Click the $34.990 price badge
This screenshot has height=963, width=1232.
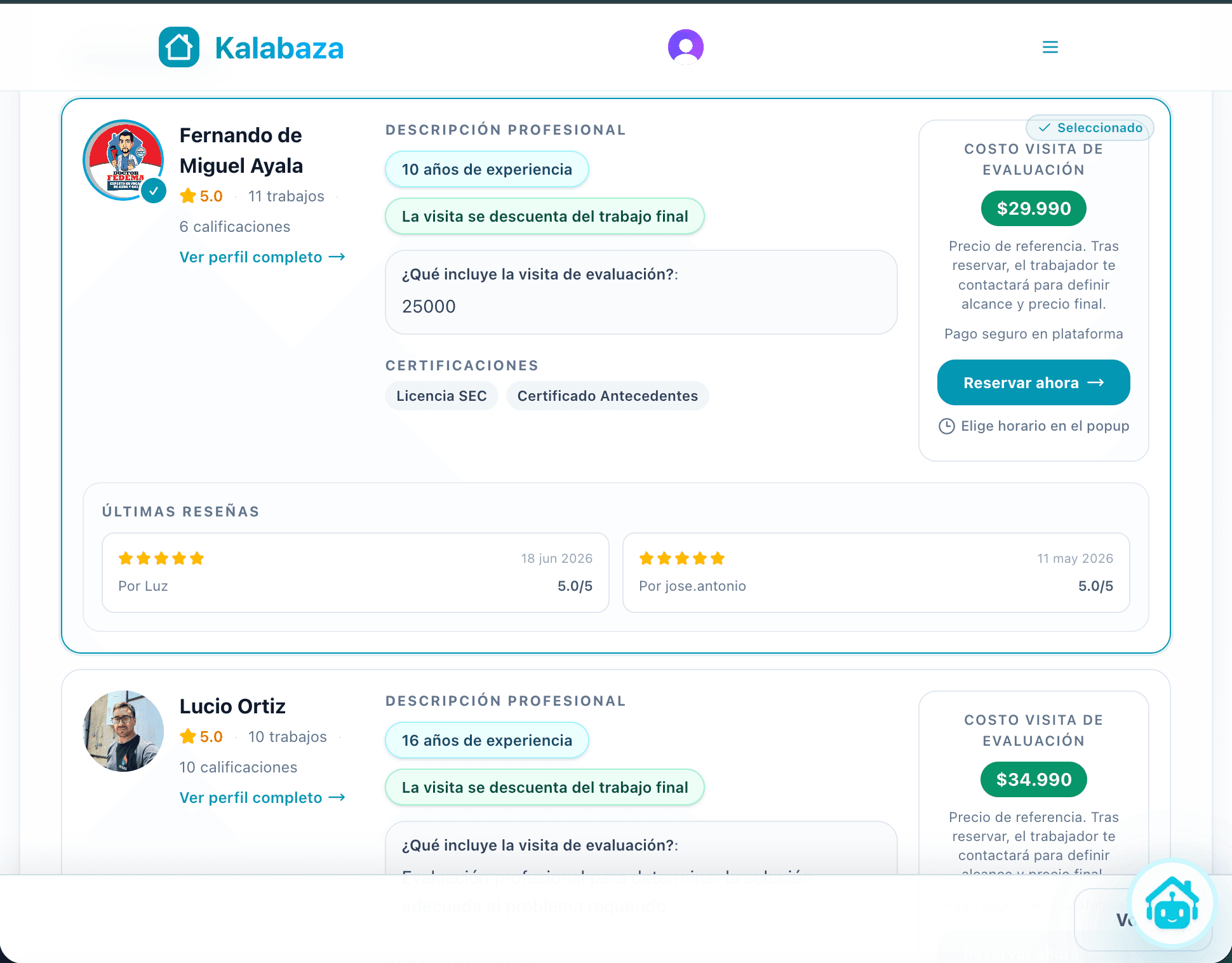point(1034,779)
